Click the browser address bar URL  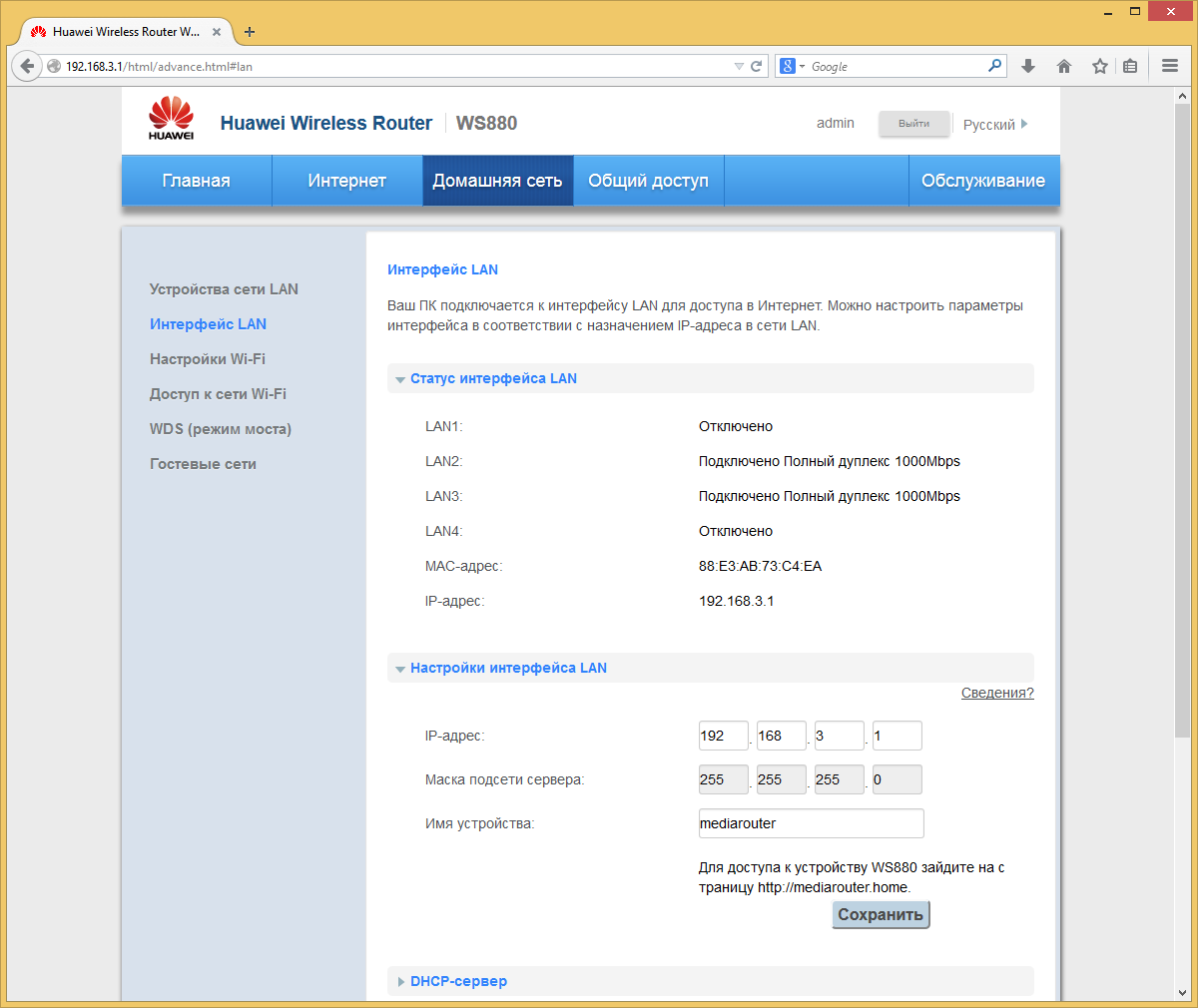point(399,66)
